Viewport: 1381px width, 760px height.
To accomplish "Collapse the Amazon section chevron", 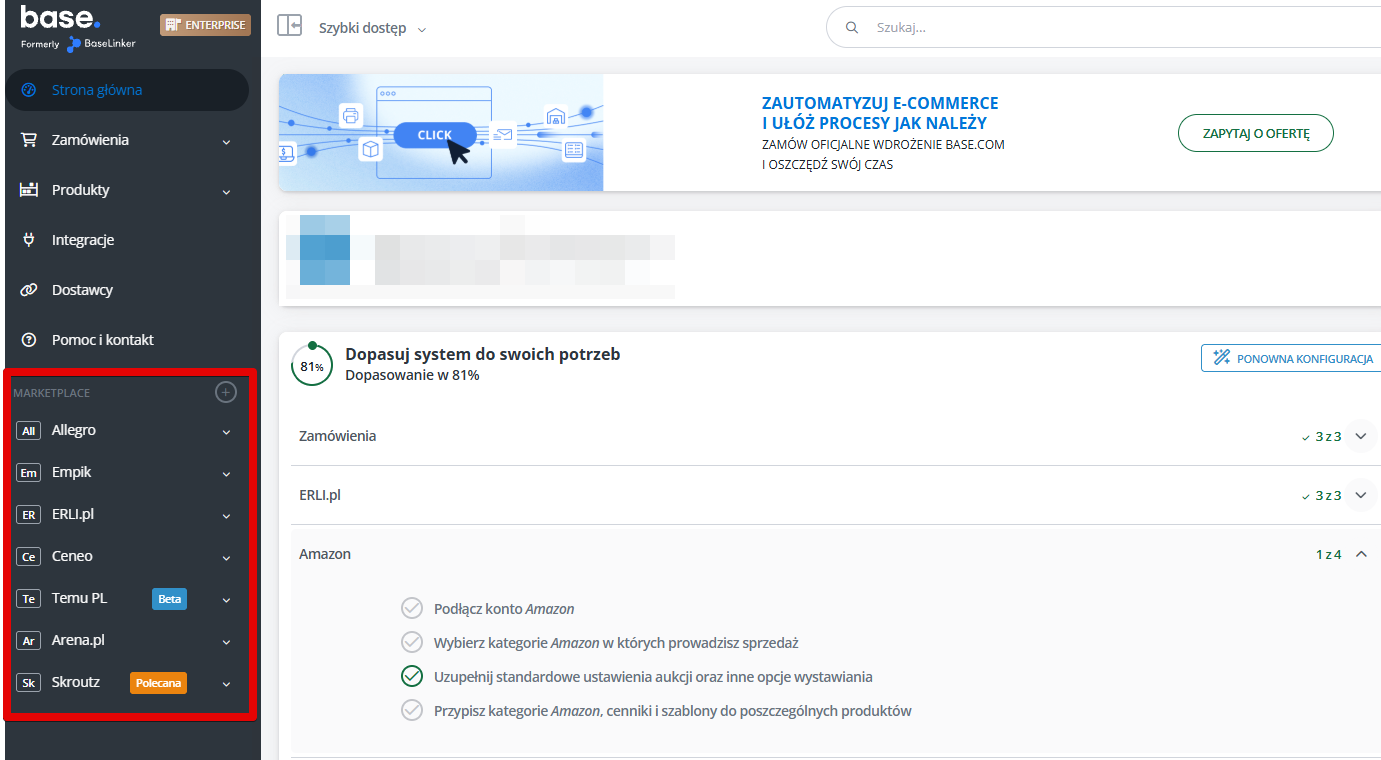I will coord(1360,554).
